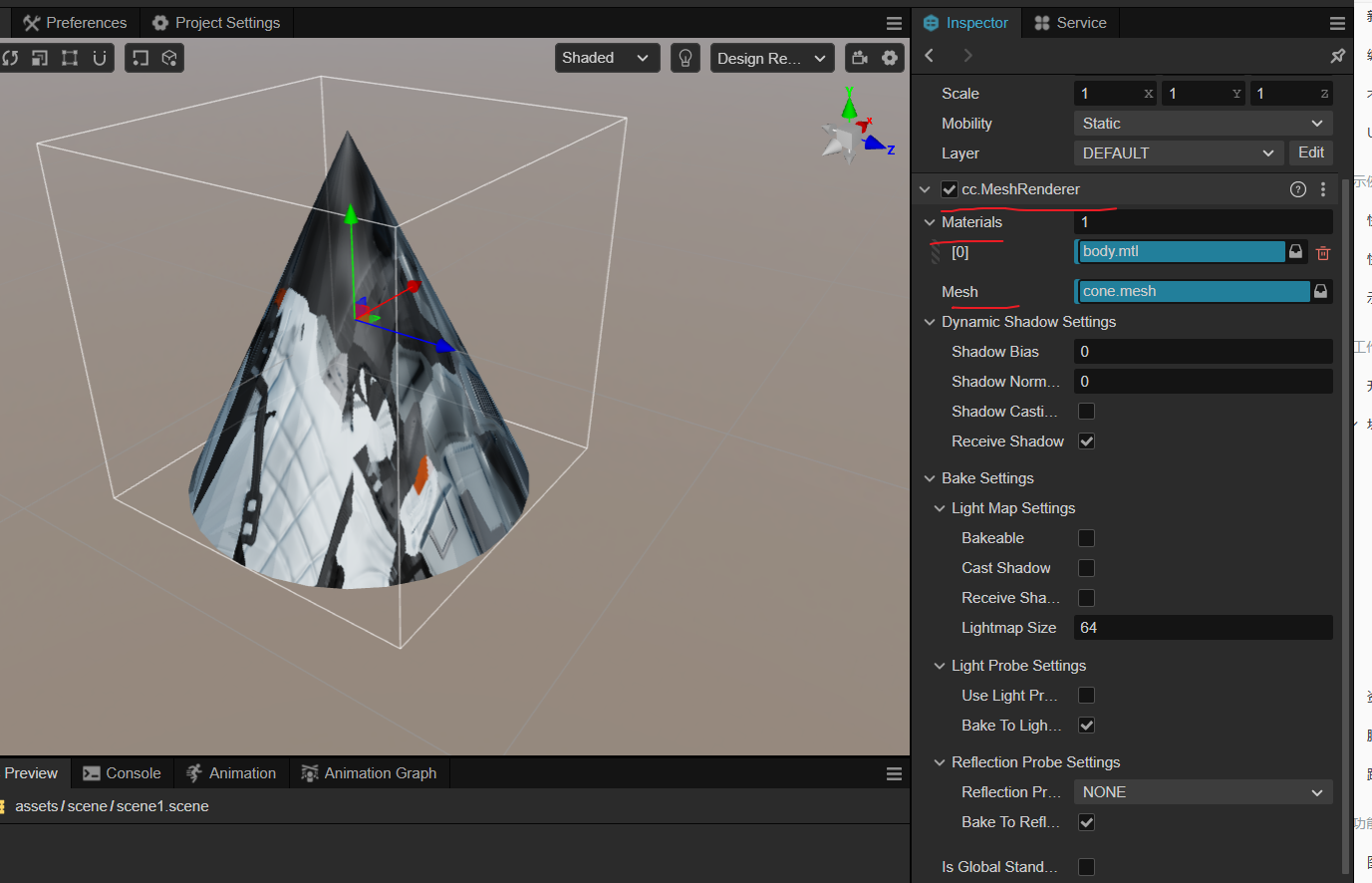Image resolution: width=1372 pixels, height=883 pixels.
Task: Click the Lightmap Size field
Action: tap(1204, 628)
